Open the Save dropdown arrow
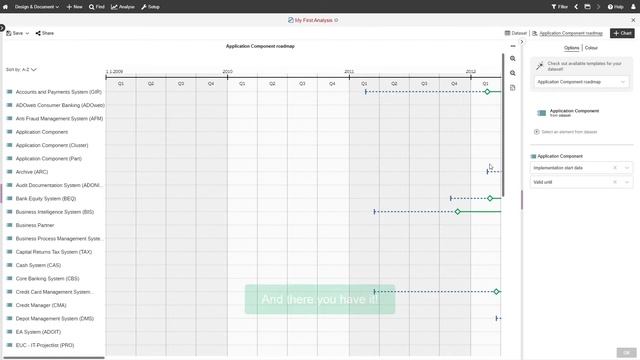The width and height of the screenshot is (640, 360). (x=27, y=33)
